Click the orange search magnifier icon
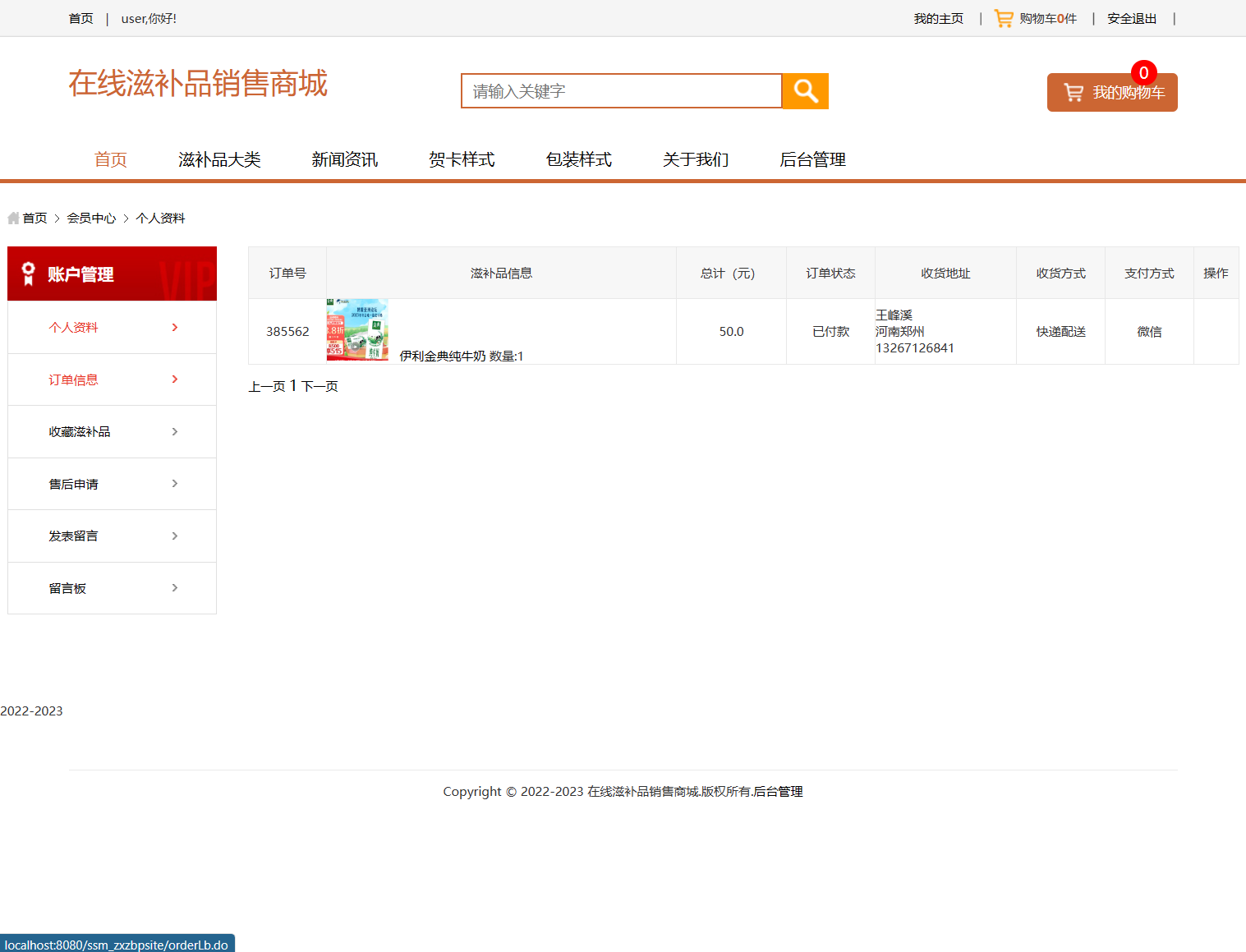 [x=804, y=90]
